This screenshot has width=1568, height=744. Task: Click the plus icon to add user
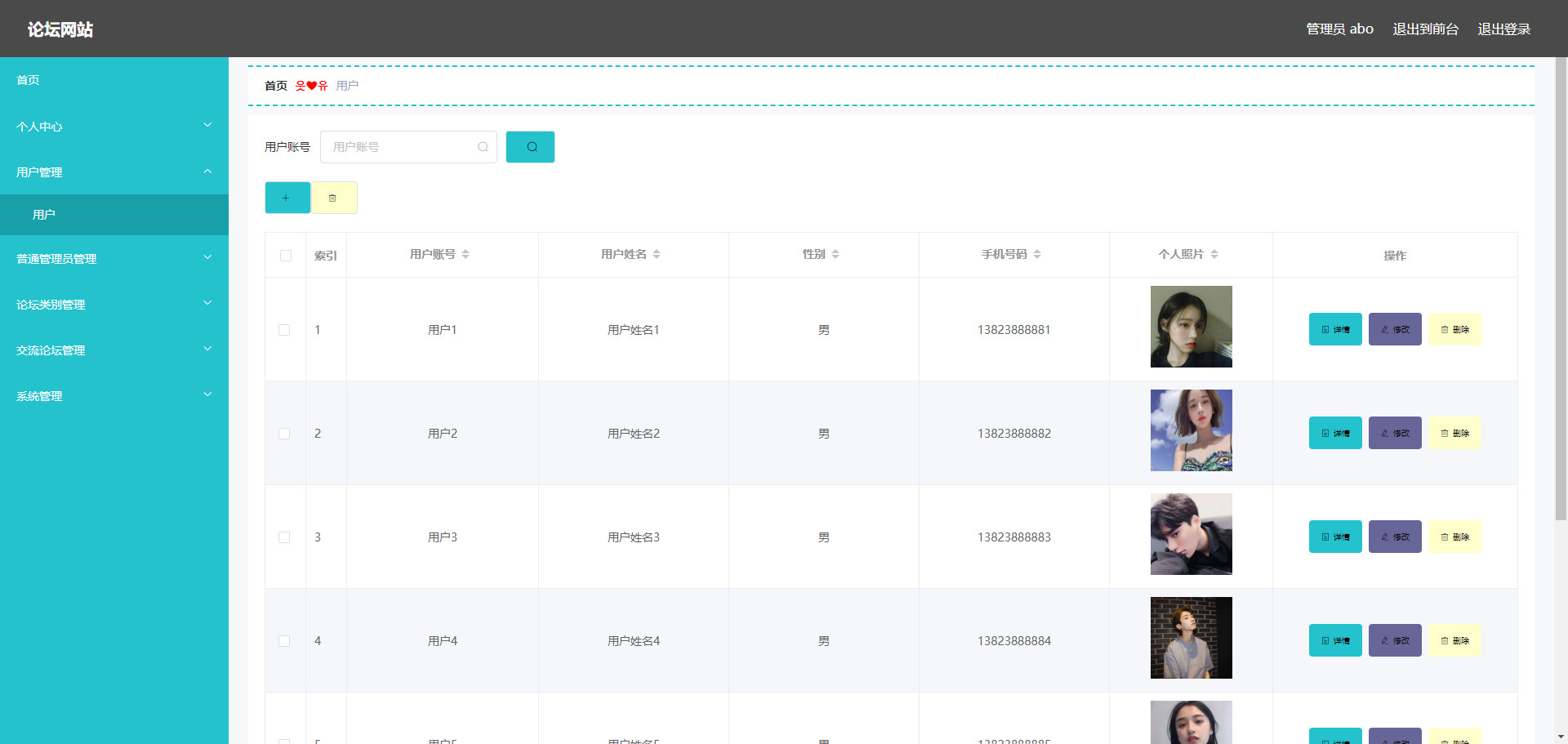[287, 198]
